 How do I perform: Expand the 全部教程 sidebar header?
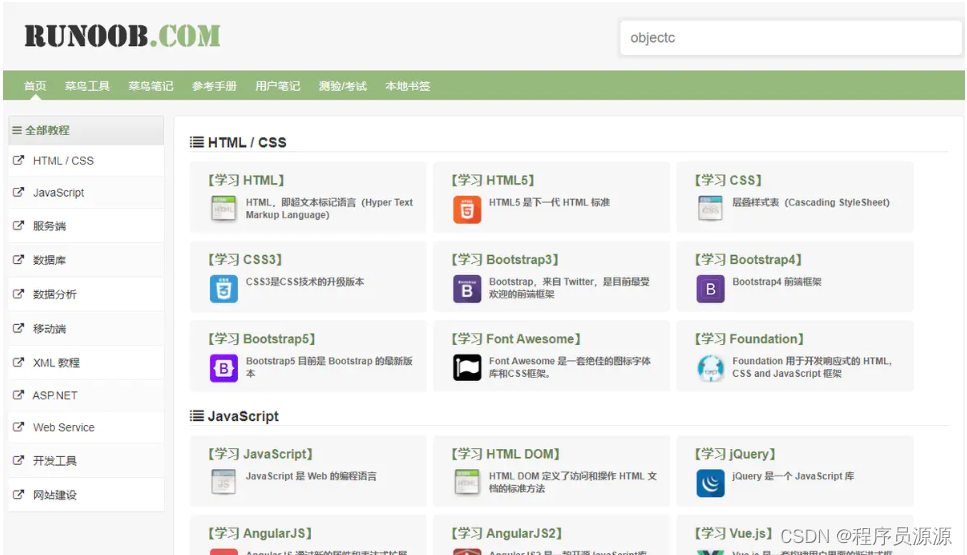coord(47,130)
